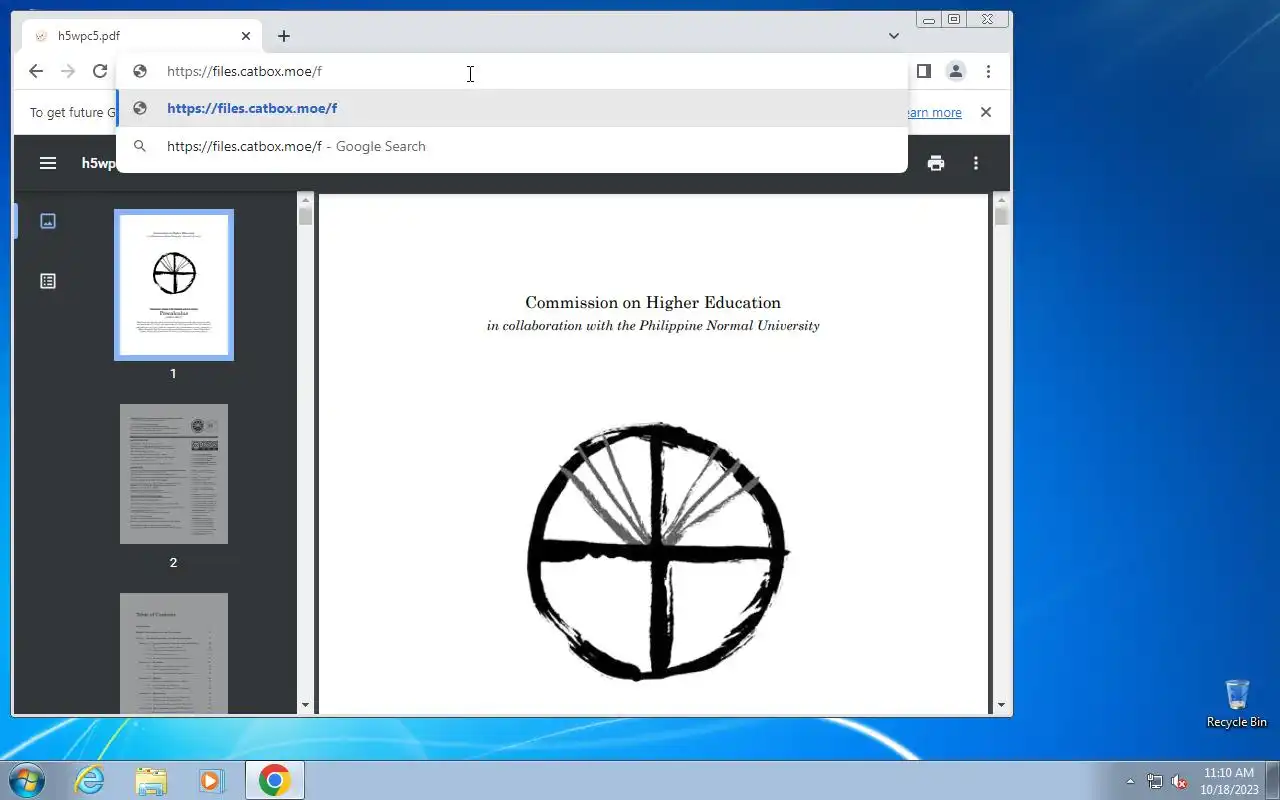
Task: Open Windows Media Player on the taskbar
Action: point(212,780)
